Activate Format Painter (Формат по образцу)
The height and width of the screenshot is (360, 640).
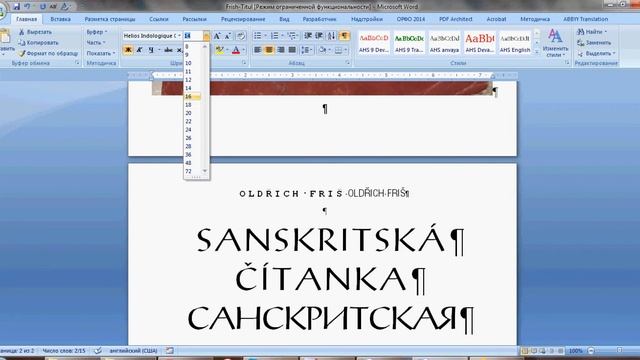pyautogui.click(x=48, y=53)
